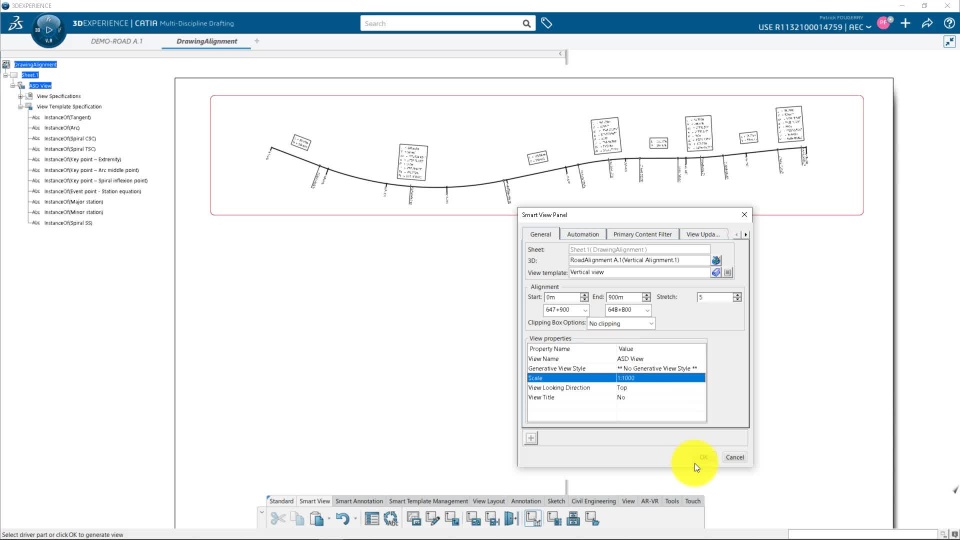Screen dimensions: 960x540
Task: Switch to the Automation tab
Action: coord(583,234)
